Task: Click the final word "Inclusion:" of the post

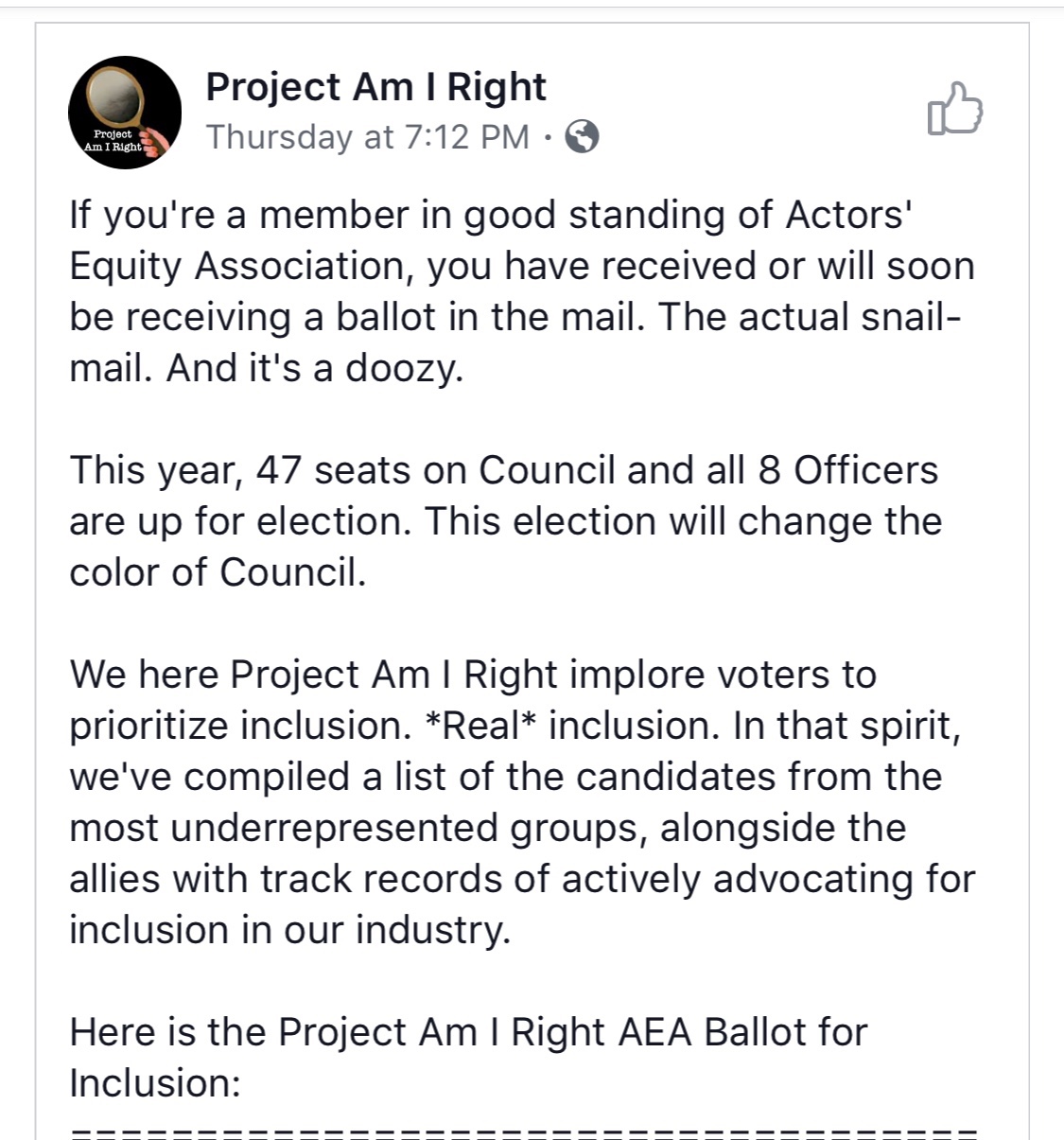Action: pyautogui.click(x=155, y=1083)
